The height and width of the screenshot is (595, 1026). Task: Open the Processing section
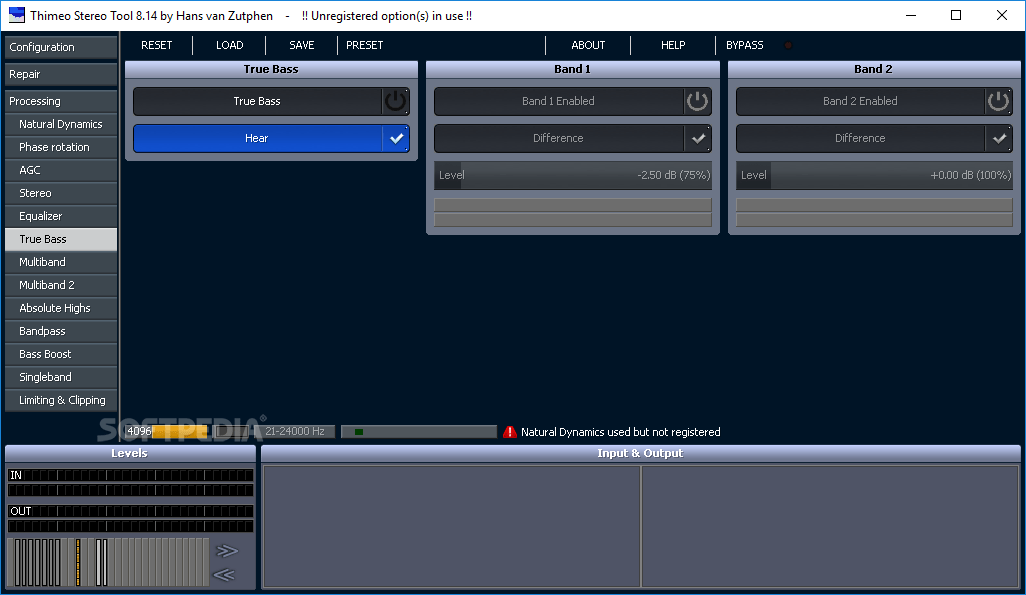pyautogui.click(x=61, y=101)
